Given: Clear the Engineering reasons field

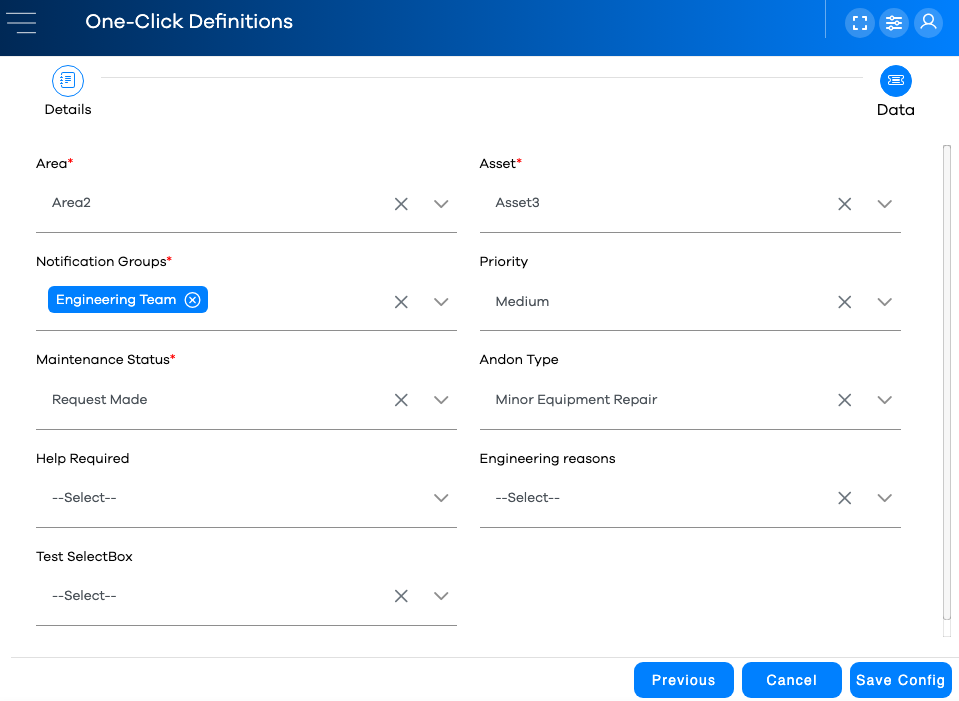Looking at the screenshot, I should 845,498.
